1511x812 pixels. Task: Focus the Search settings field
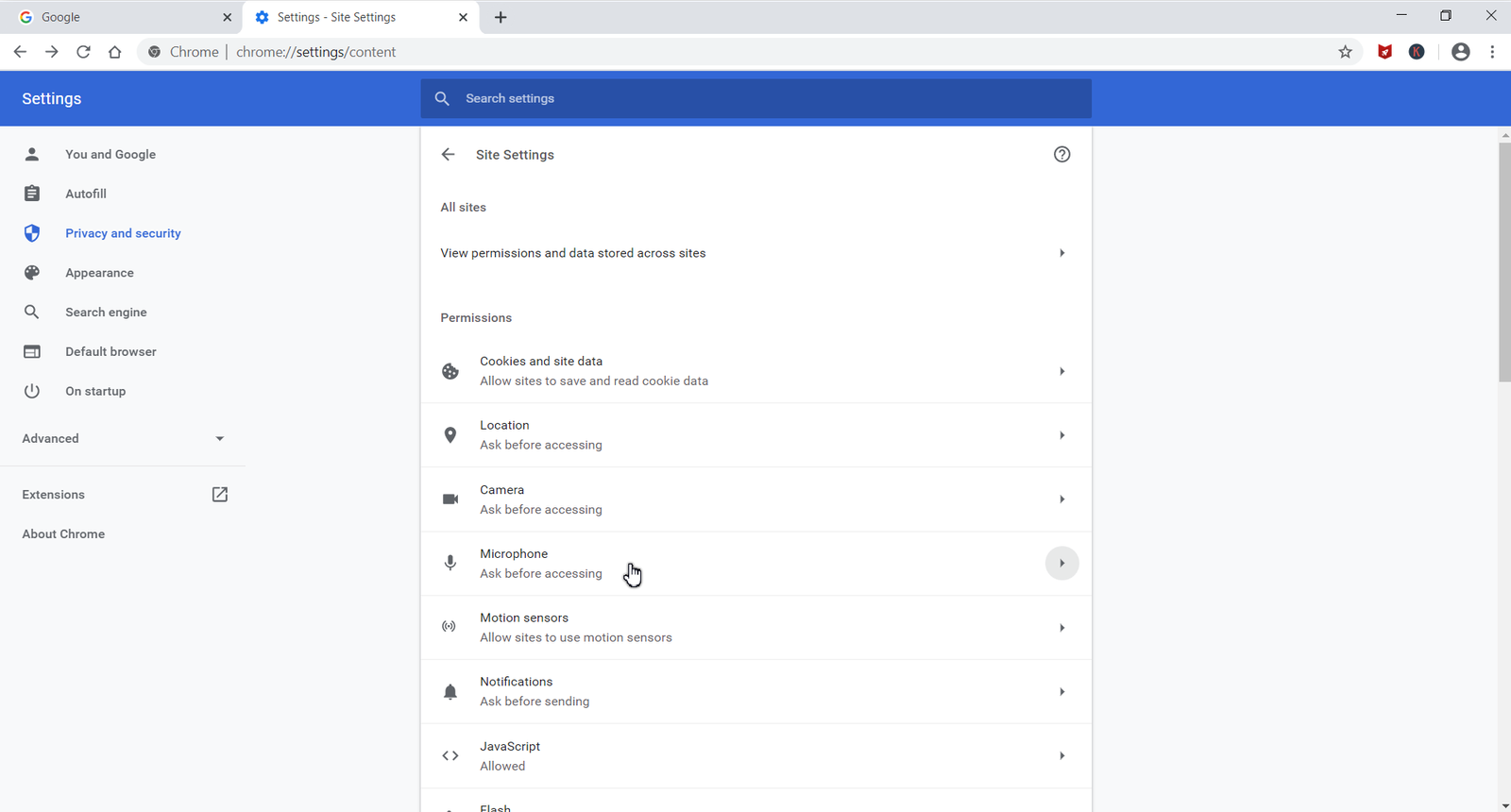[x=755, y=98]
